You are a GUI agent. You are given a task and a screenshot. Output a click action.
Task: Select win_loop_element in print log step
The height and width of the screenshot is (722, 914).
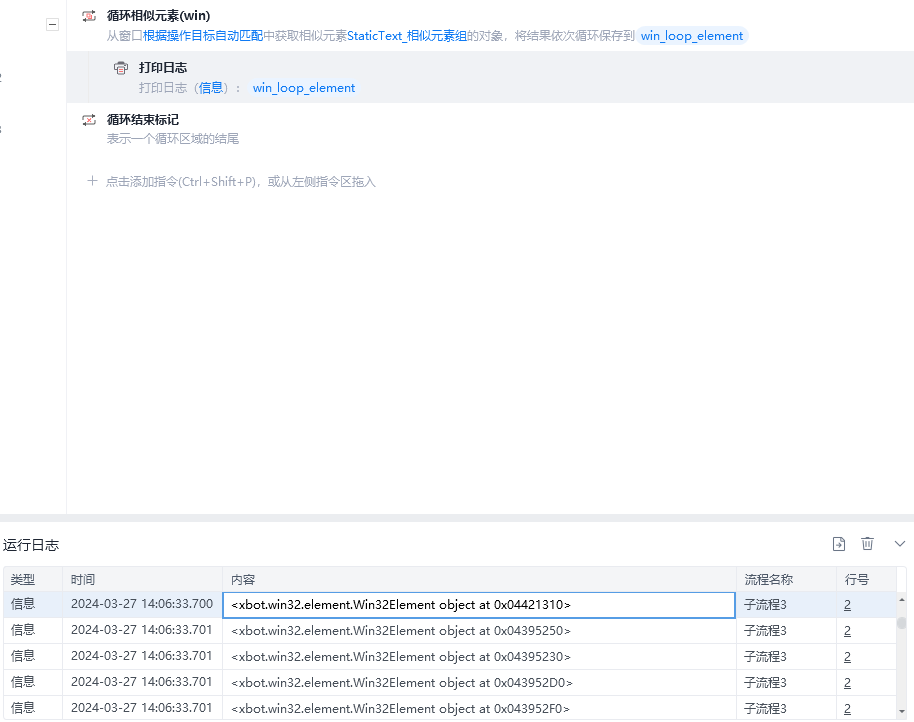coord(304,88)
